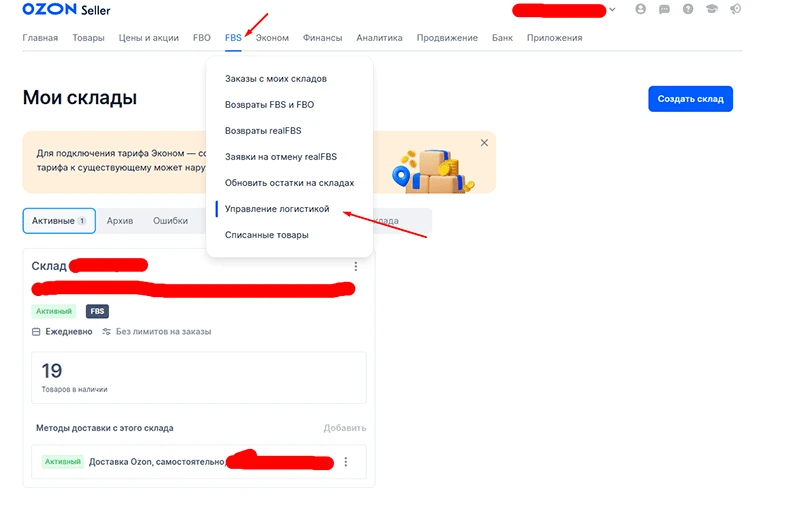Open the training graduation cap icon

(712, 9)
